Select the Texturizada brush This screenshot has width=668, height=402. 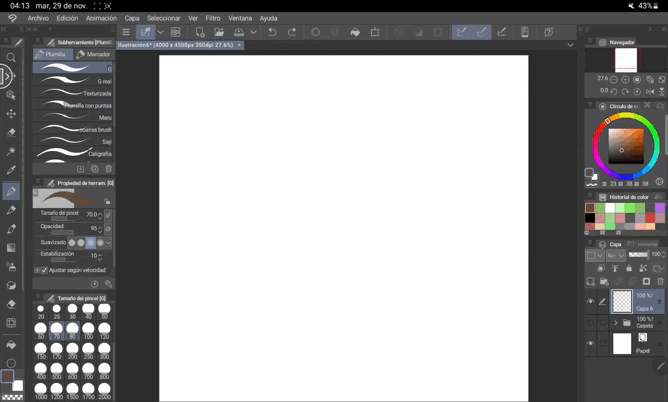73,93
